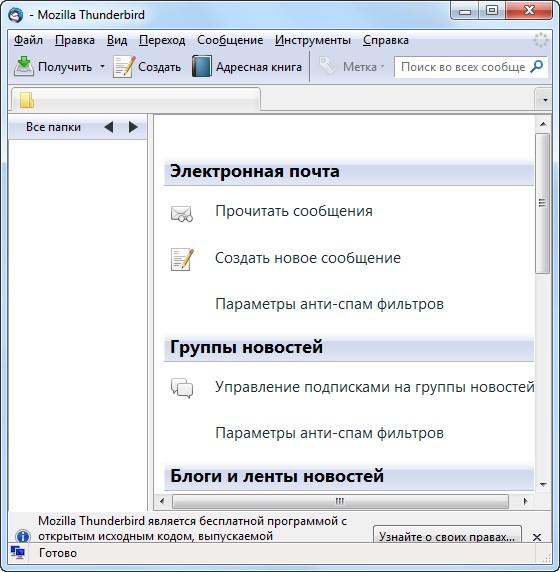Viewport: 560px width, 572px height.
Task: Click the notepad icon beside Создать новое сообщение
Action: point(182,259)
